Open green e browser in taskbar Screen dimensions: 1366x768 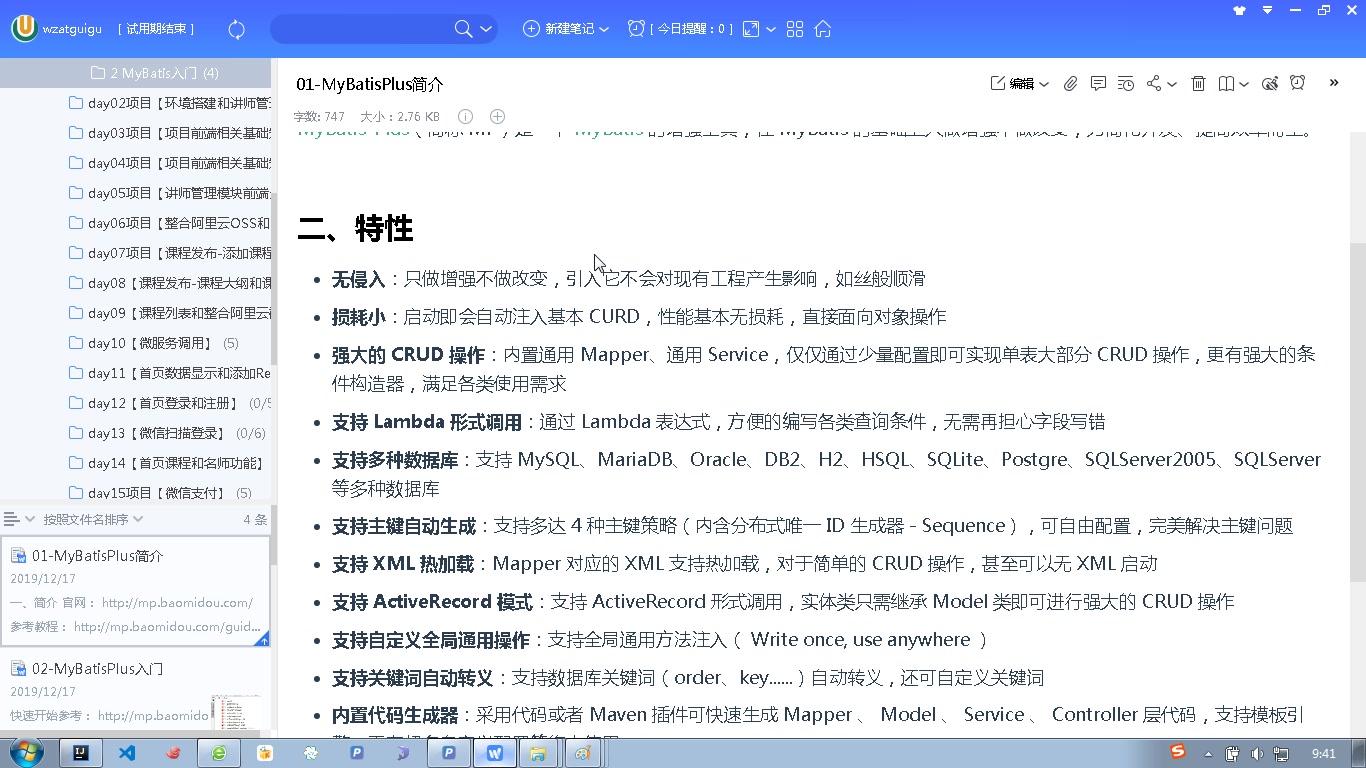(x=219, y=753)
